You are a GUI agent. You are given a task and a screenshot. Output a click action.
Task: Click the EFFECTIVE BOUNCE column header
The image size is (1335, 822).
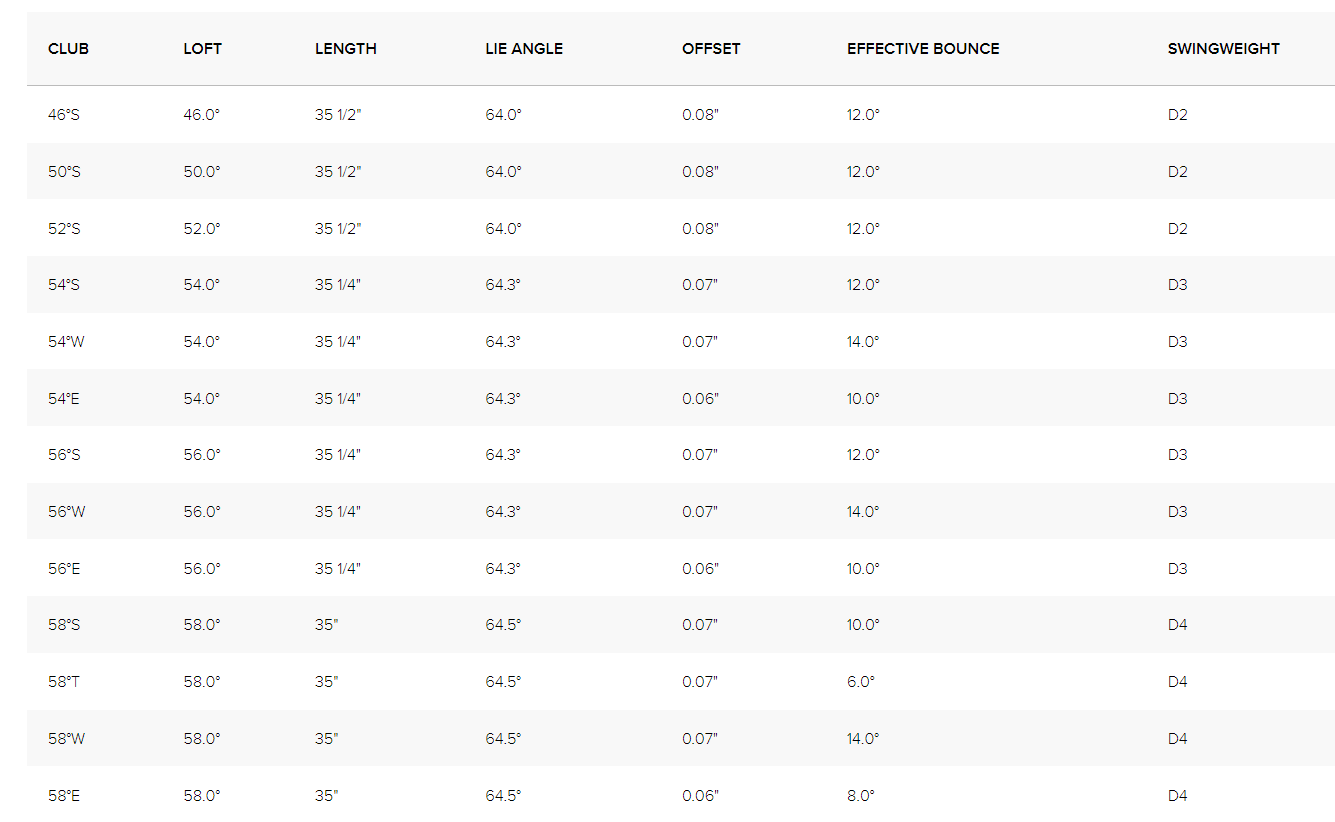tap(922, 48)
